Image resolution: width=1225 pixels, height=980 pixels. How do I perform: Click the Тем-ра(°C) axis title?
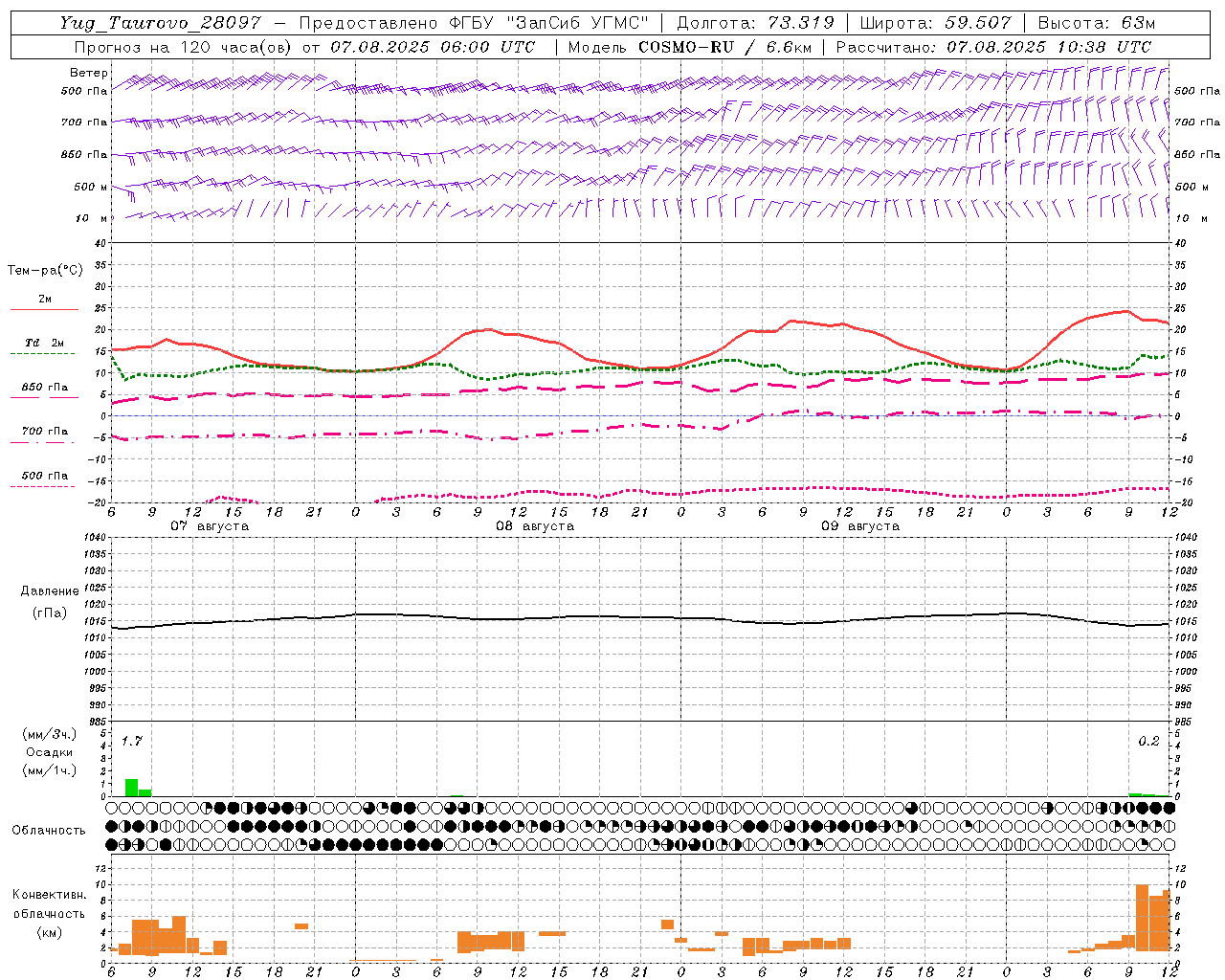[x=45, y=271]
